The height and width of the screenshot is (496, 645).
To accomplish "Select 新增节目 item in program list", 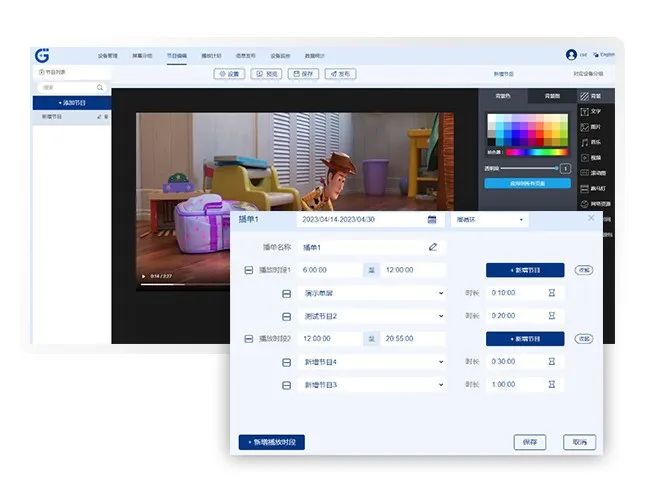I will (x=72, y=117).
